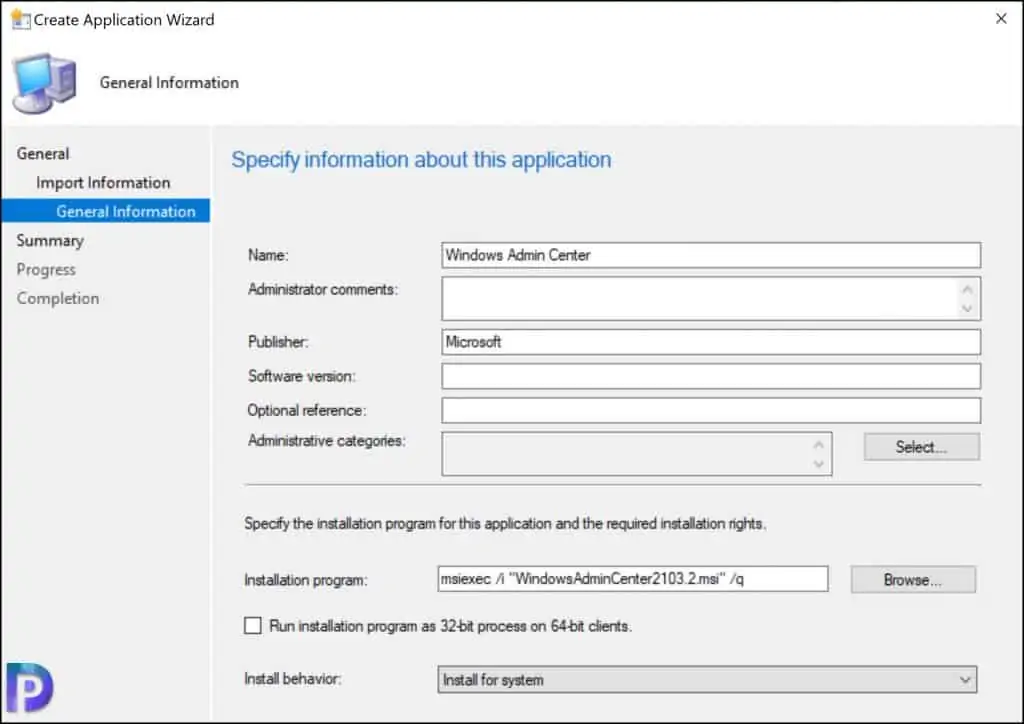Click down arrow in Administrative categories box
This screenshot has height=724, width=1024.
(819, 464)
